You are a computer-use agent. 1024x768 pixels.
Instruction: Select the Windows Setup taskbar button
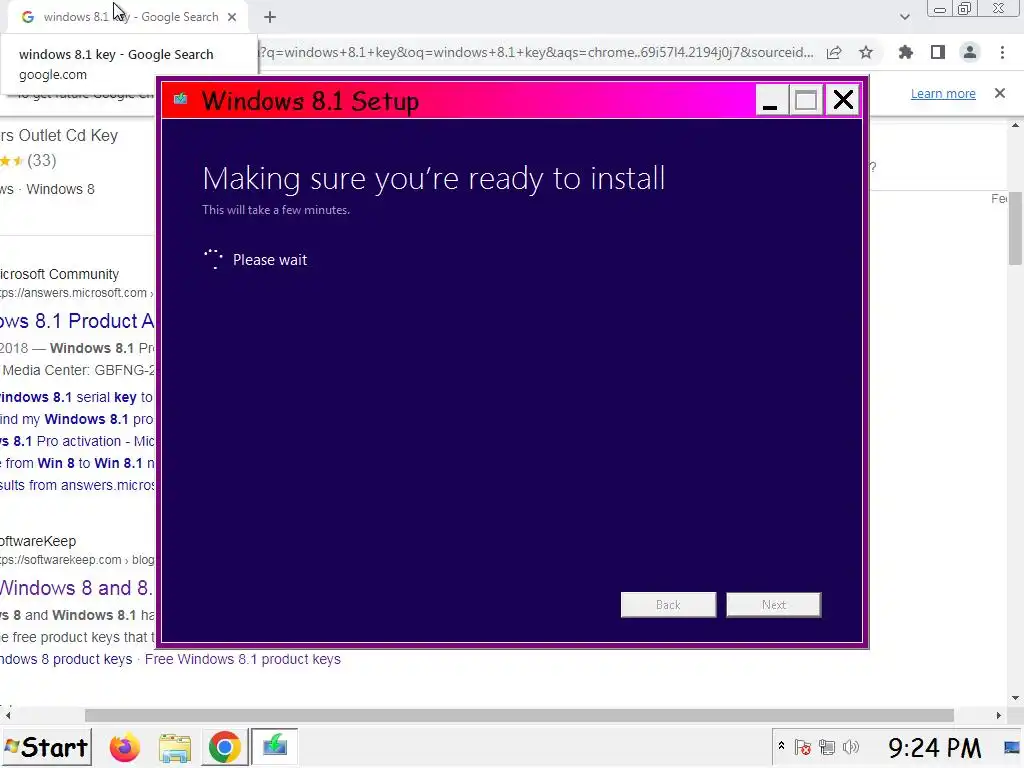tap(274, 746)
